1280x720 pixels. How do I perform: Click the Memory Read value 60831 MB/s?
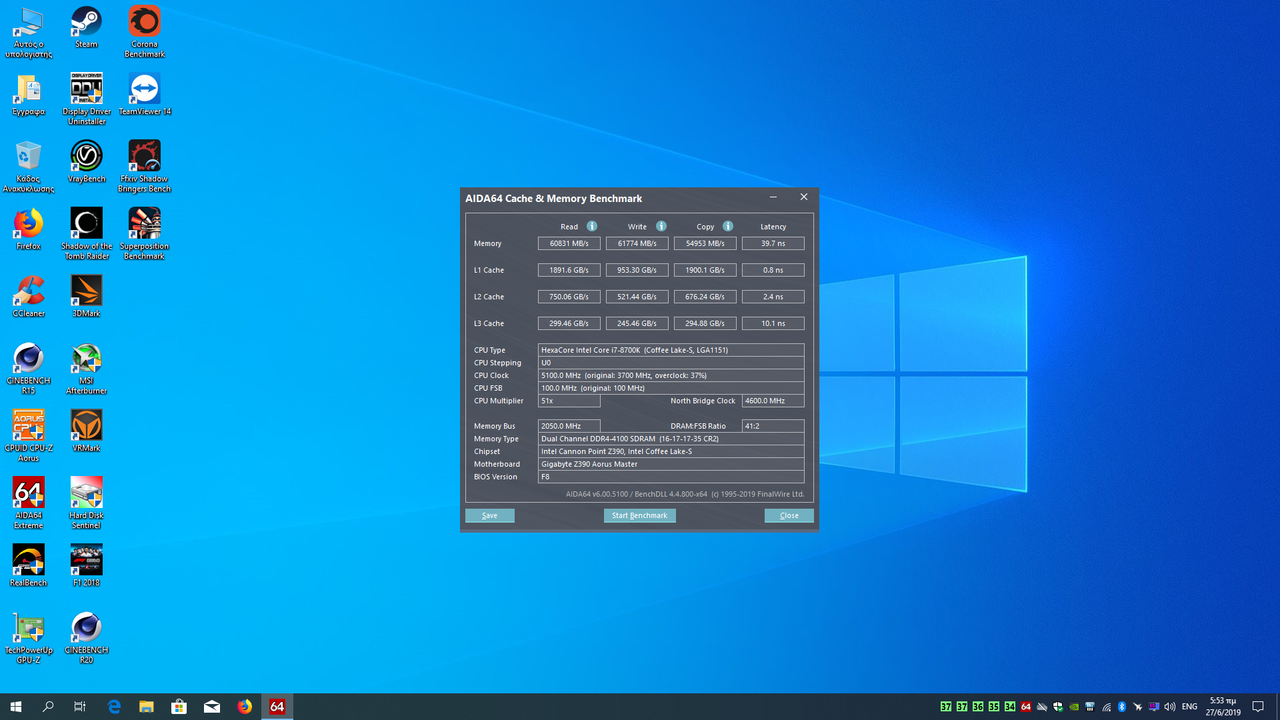[x=569, y=243]
